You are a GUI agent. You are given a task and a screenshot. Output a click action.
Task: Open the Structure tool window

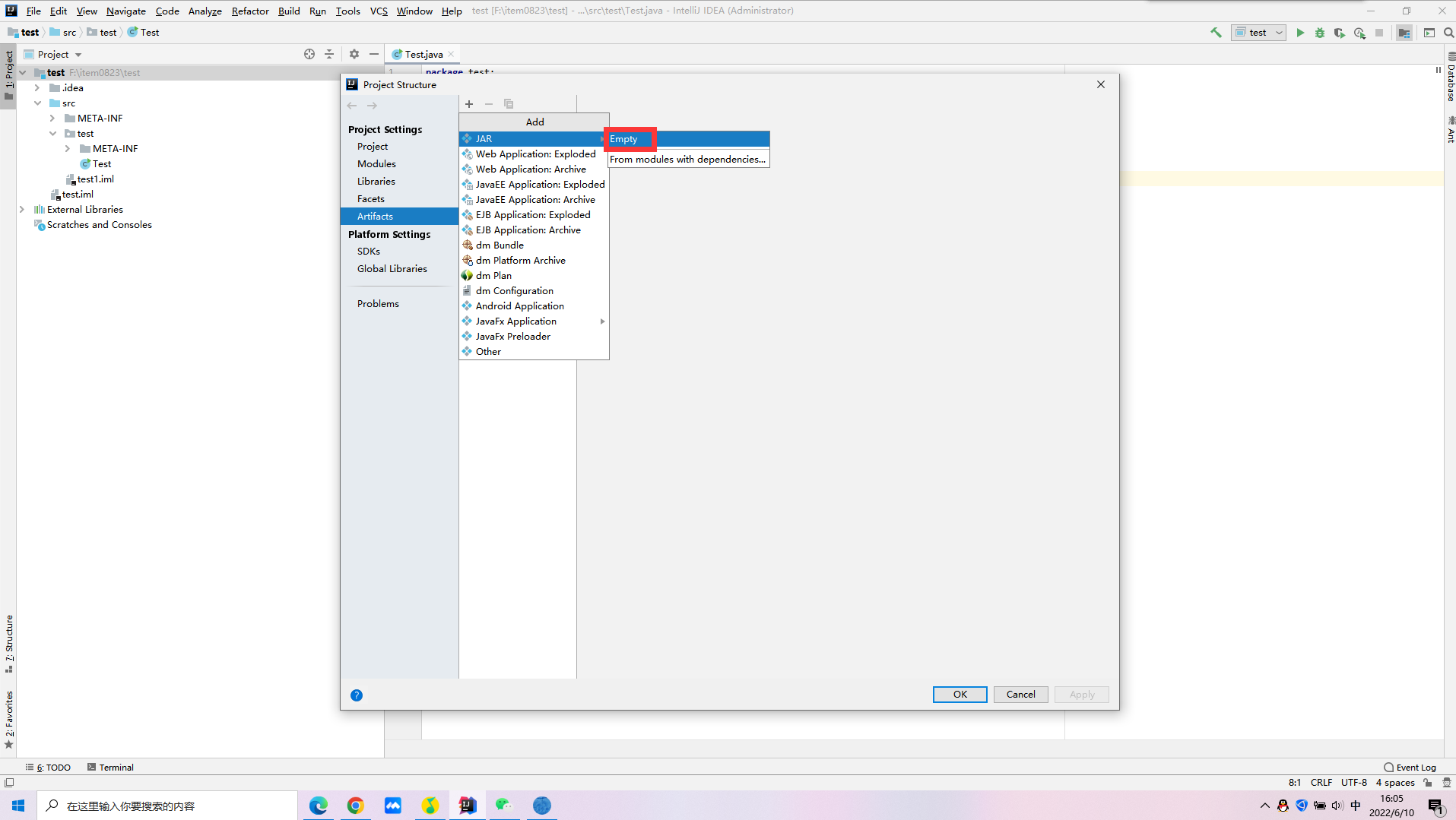[9, 644]
